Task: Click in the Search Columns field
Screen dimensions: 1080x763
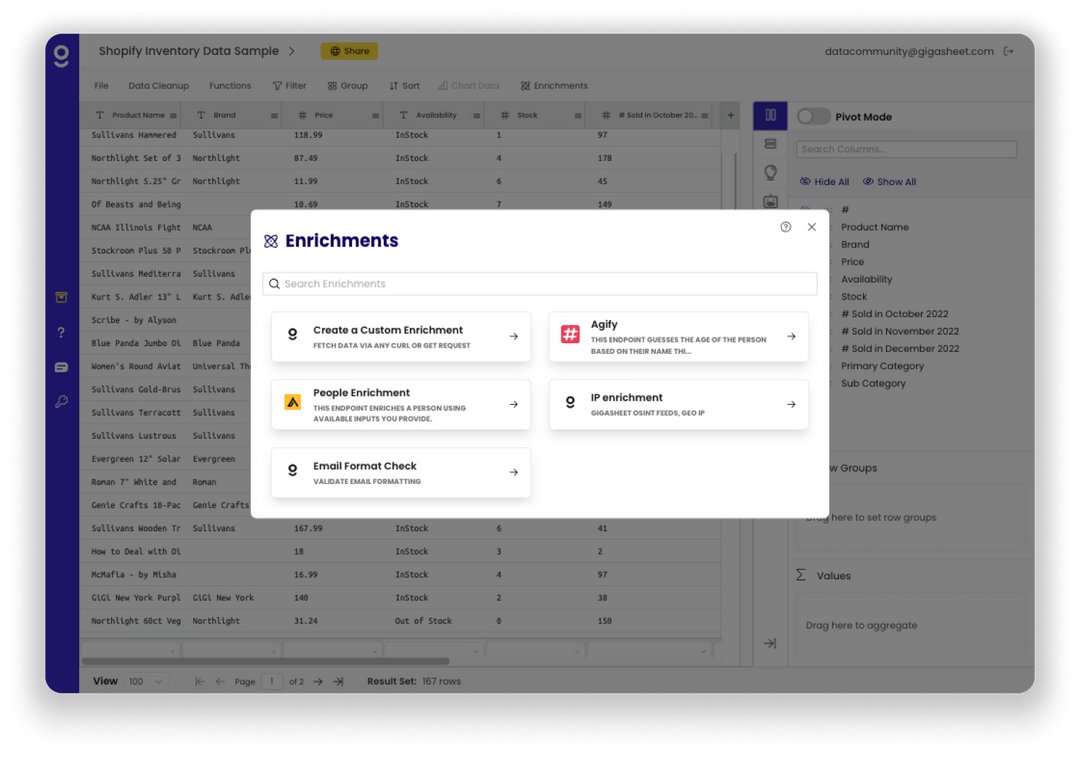Action: coord(906,149)
